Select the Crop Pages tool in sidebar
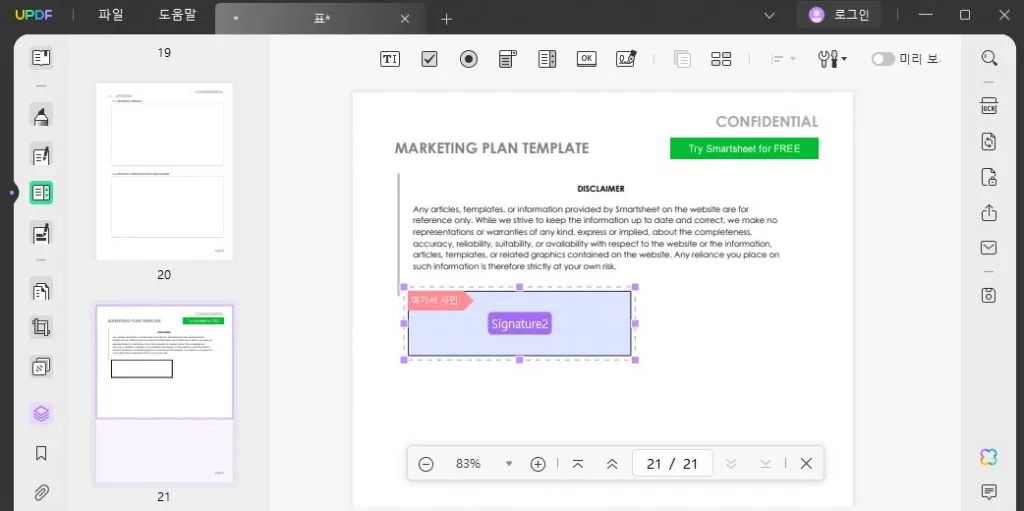The width and height of the screenshot is (1024, 511). pyautogui.click(x=41, y=327)
